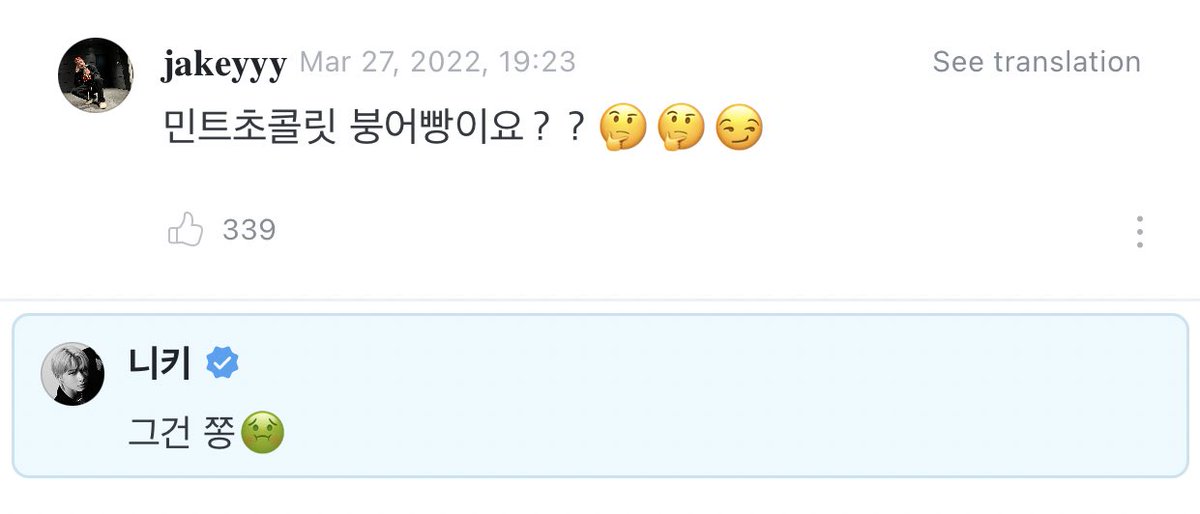
Task: Open the three-dot more options menu
Action: tap(1140, 232)
